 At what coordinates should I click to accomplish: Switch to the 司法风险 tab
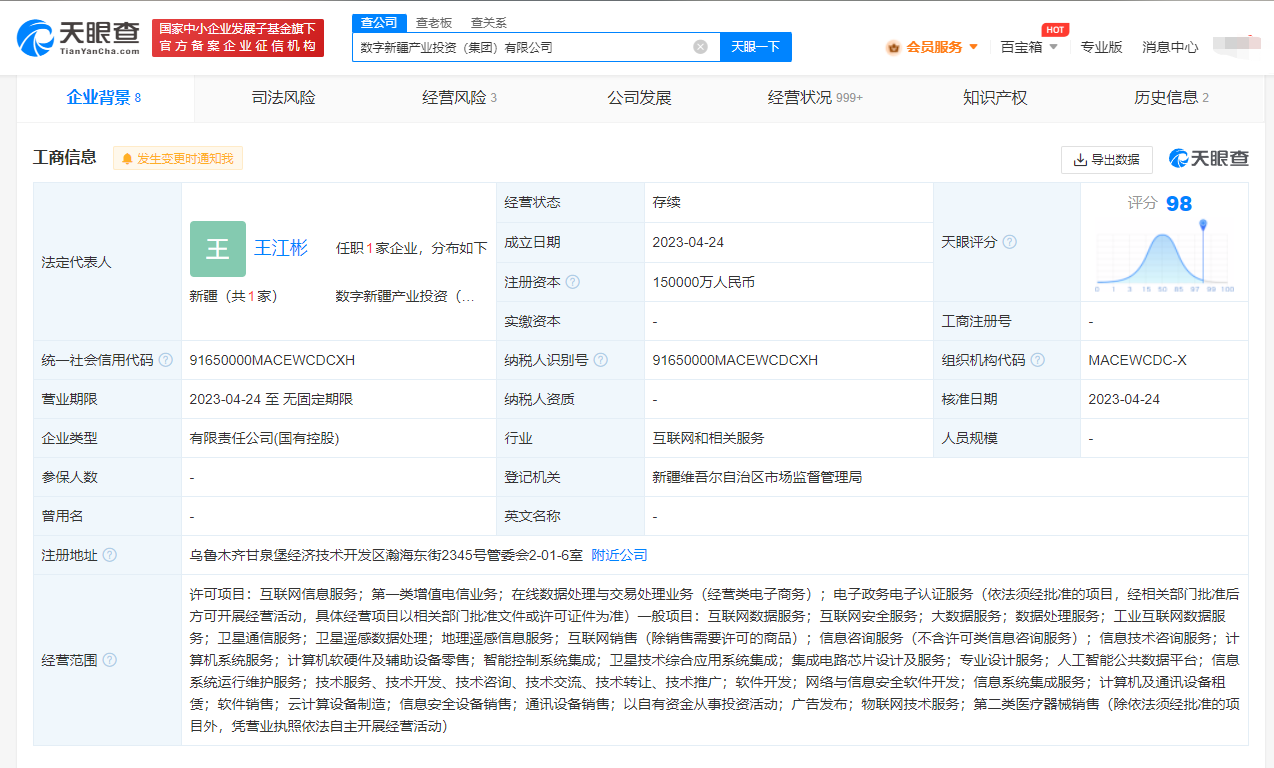283,97
